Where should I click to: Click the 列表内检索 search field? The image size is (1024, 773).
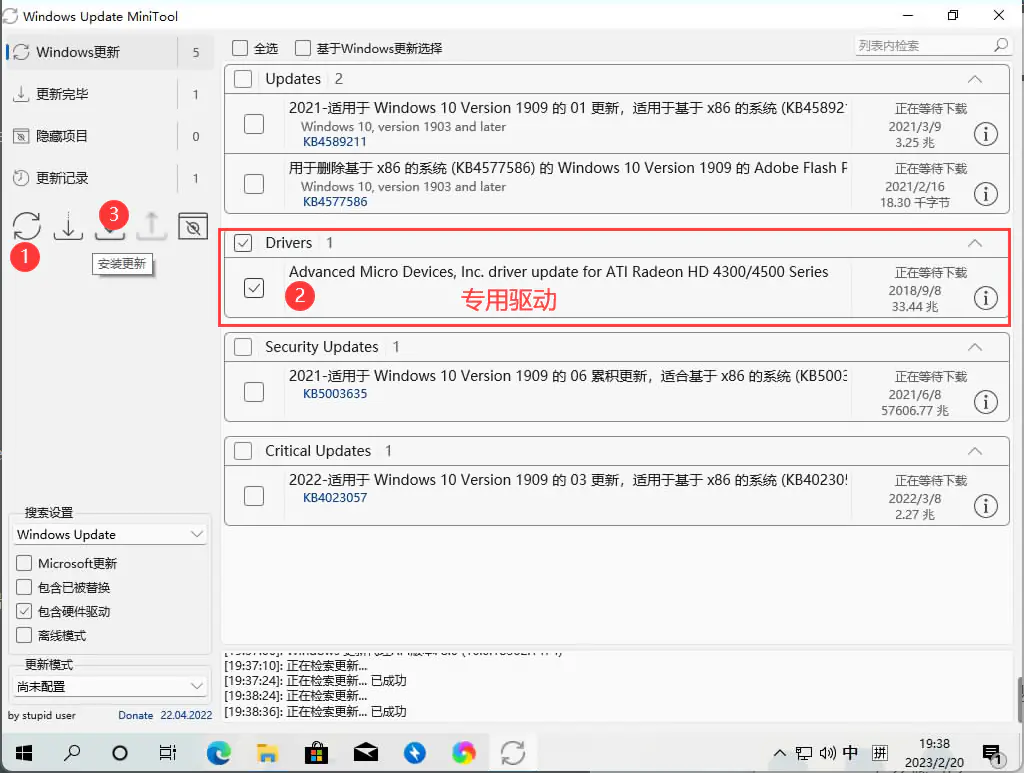pos(922,46)
